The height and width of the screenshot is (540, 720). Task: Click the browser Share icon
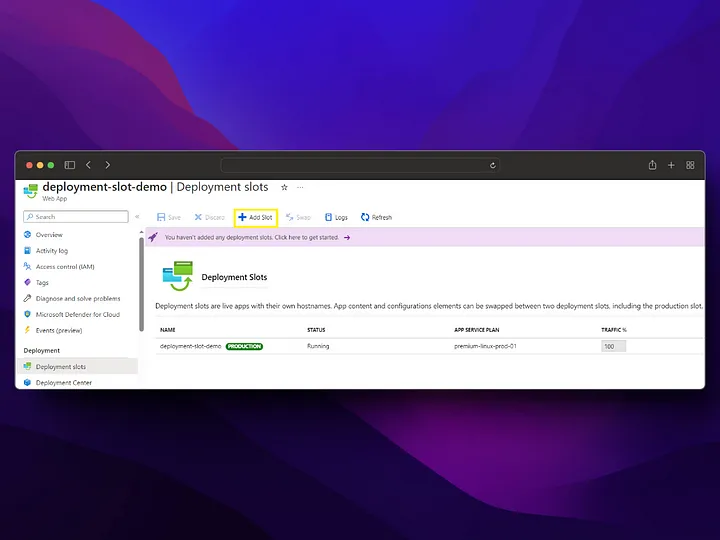(x=652, y=165)
